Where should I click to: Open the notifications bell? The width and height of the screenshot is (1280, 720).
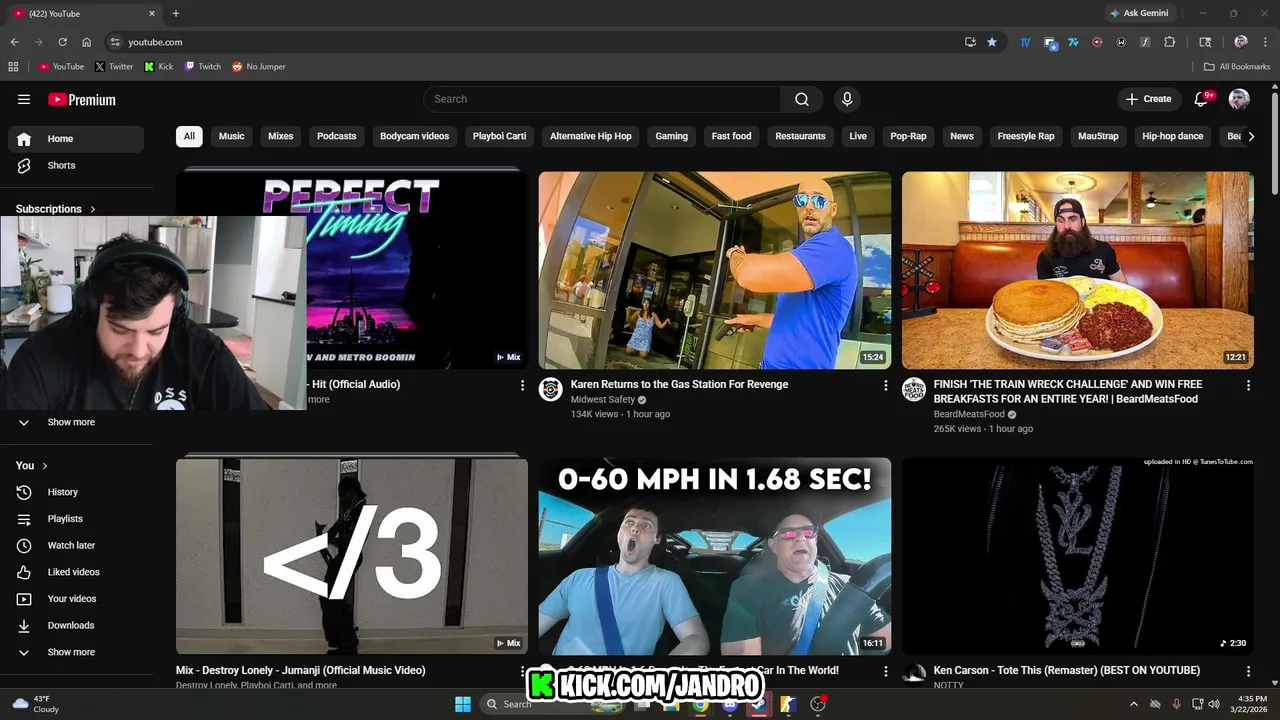[x=1203, y=99]
